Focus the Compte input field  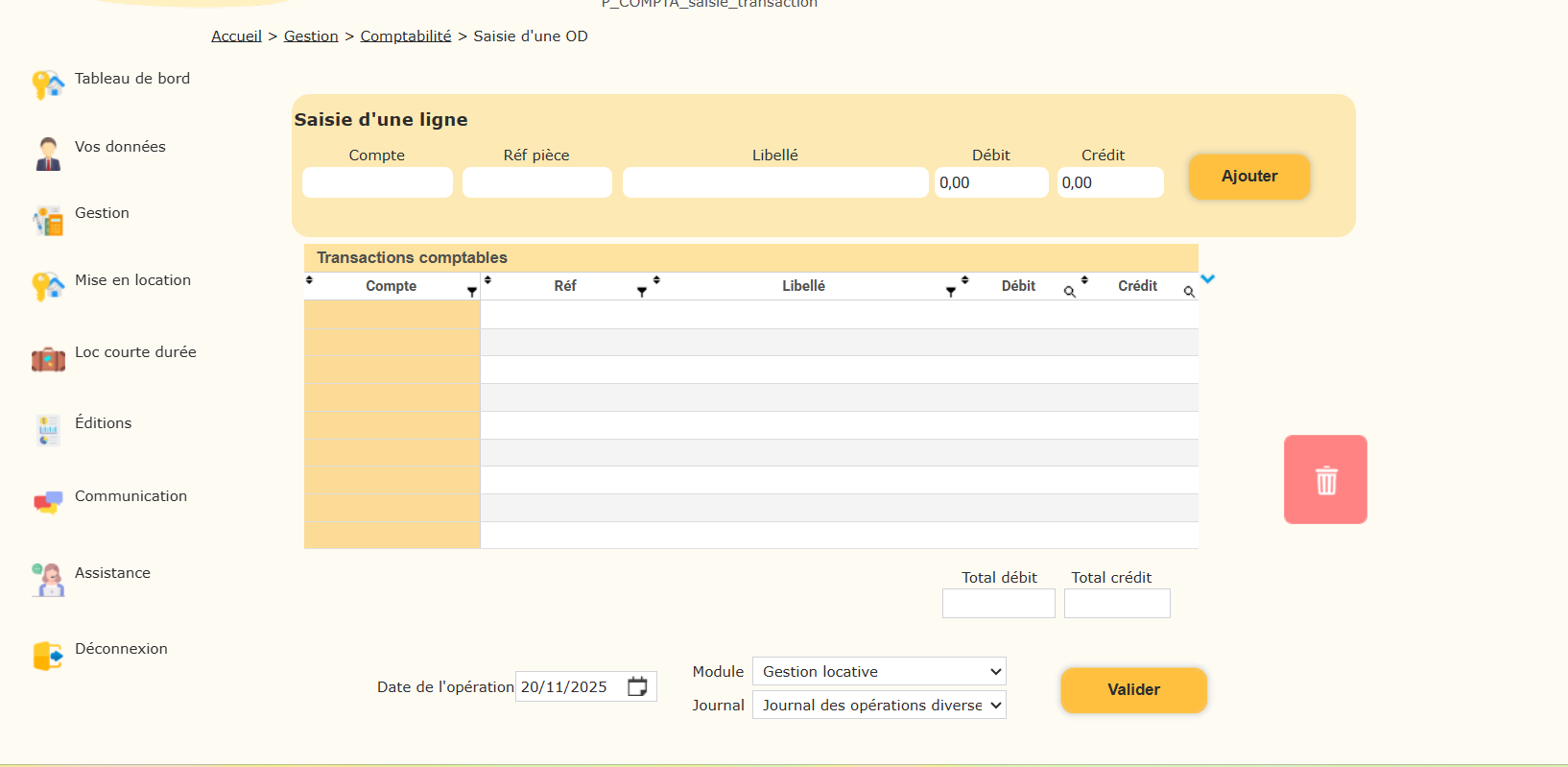tap(377, 182)
